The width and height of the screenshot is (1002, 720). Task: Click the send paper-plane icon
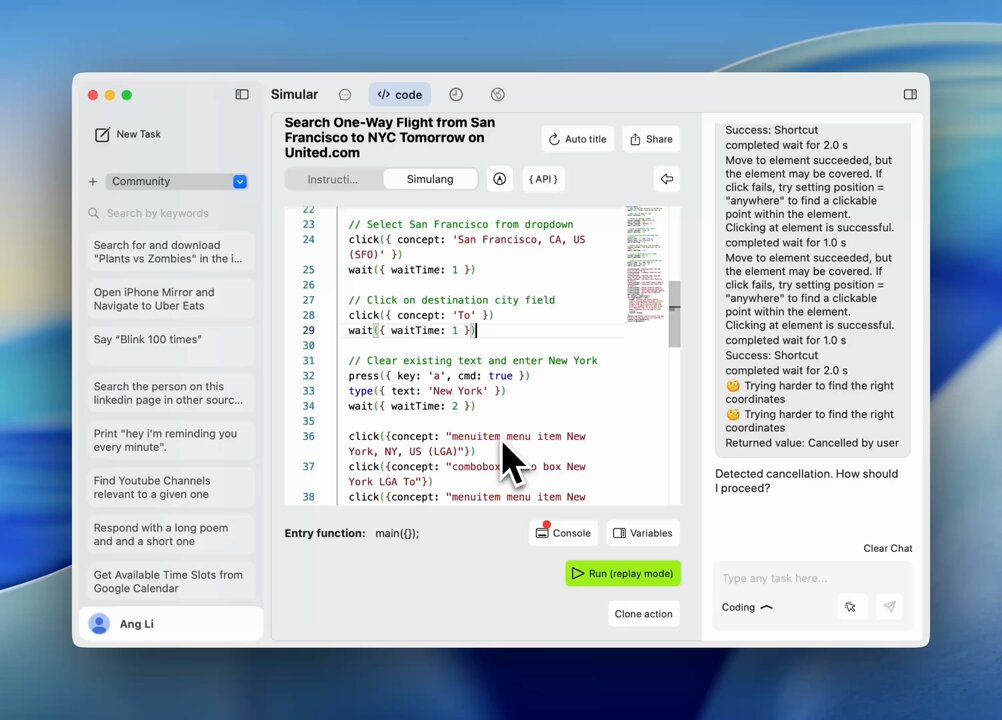[889, 607]
